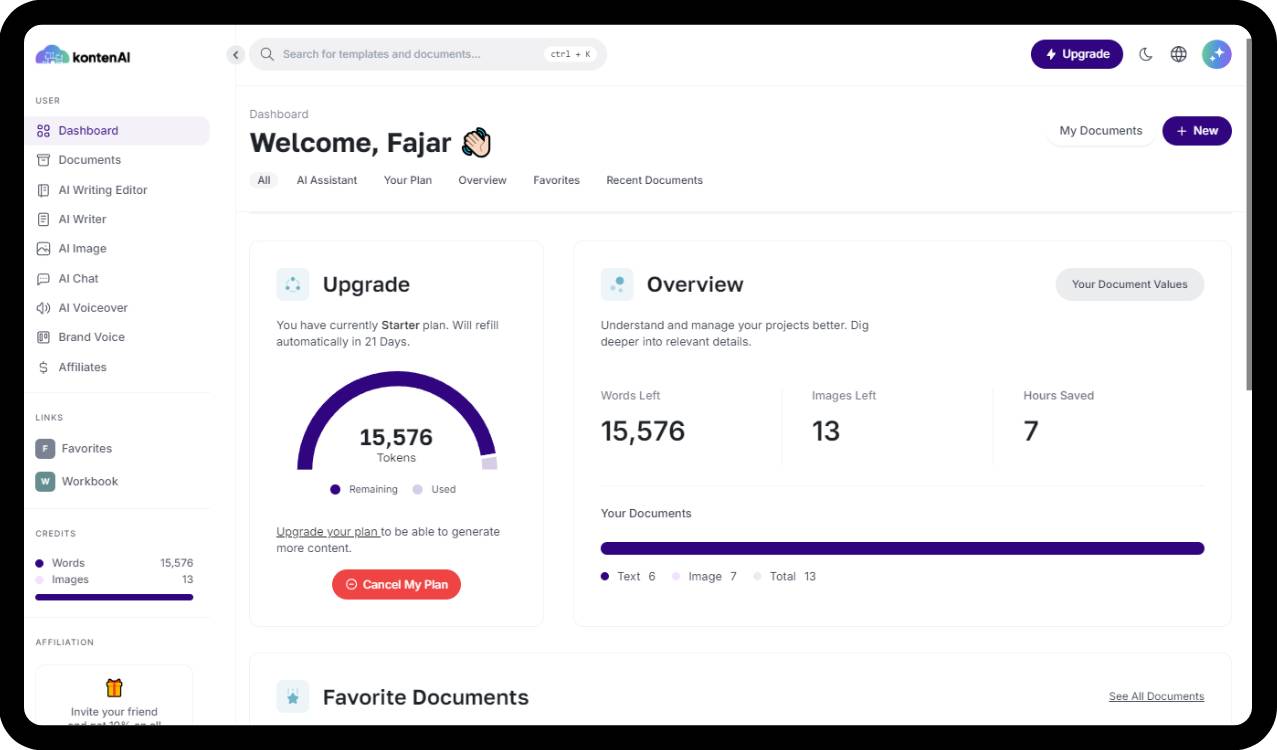Open Dashboard in the sidebar
The image size is (1277, 750).
pos(117,131)
